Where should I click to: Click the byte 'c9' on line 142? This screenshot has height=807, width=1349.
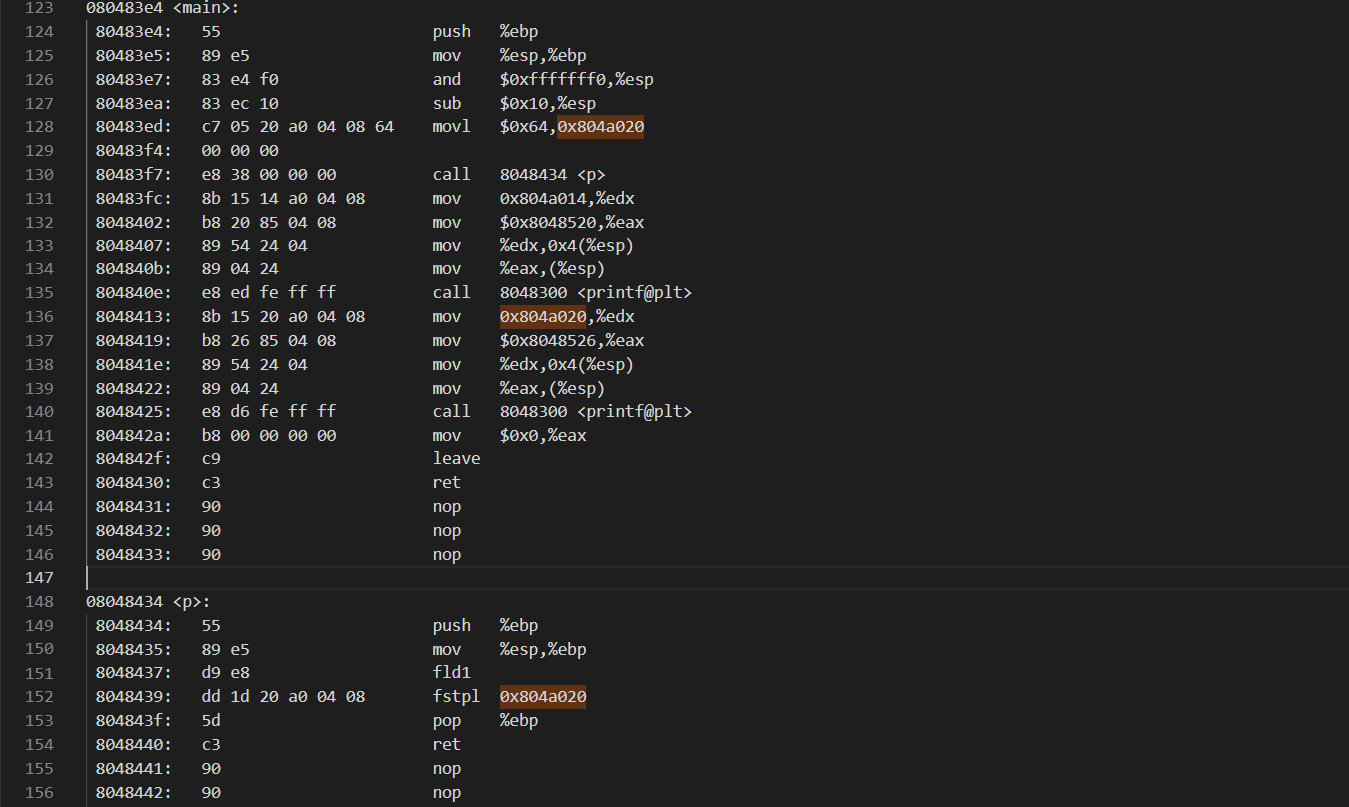[x=211, y=459]
